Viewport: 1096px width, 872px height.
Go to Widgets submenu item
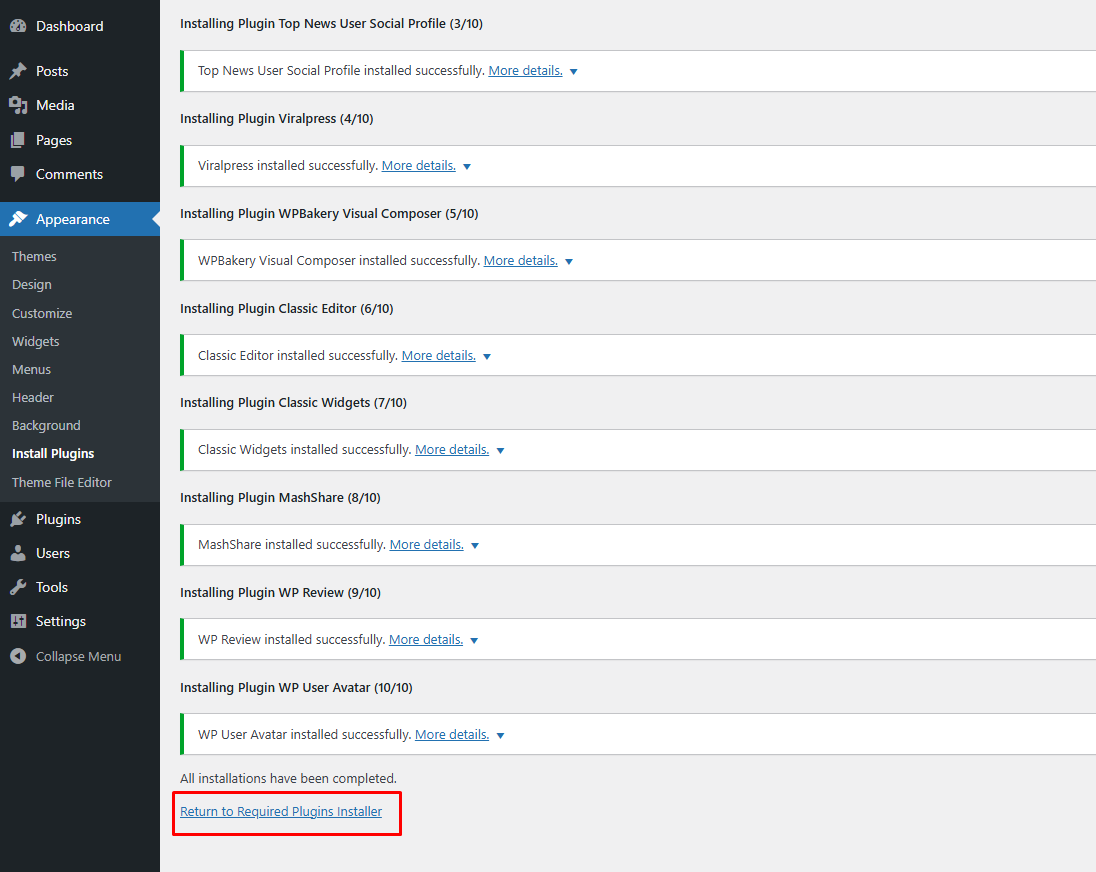click(x=36, y=341)
